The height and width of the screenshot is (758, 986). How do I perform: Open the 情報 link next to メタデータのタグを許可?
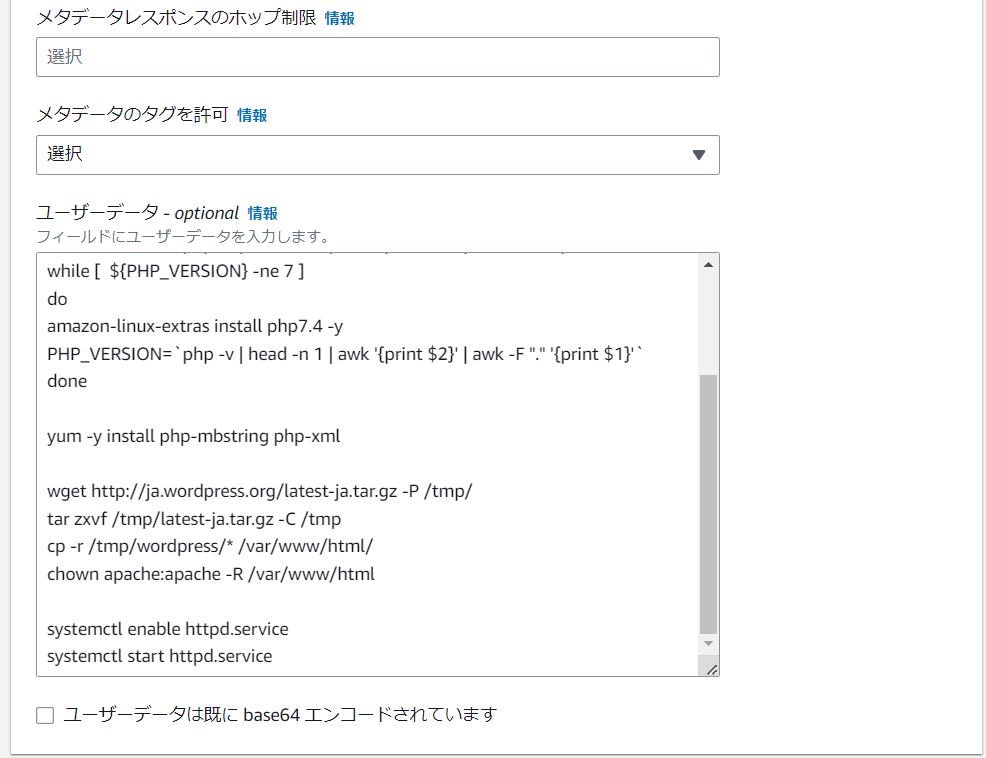[252, 115]
